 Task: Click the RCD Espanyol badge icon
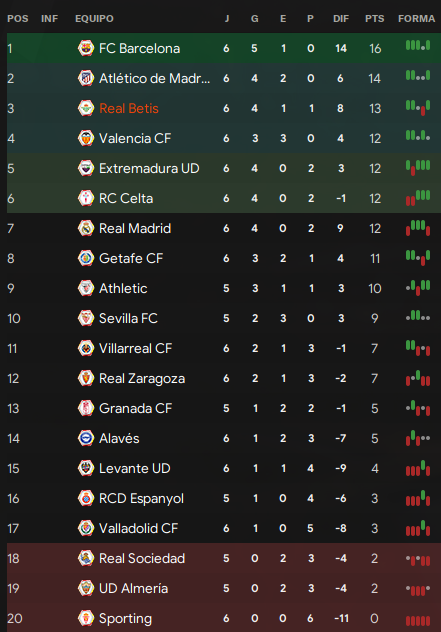(86, 498)
